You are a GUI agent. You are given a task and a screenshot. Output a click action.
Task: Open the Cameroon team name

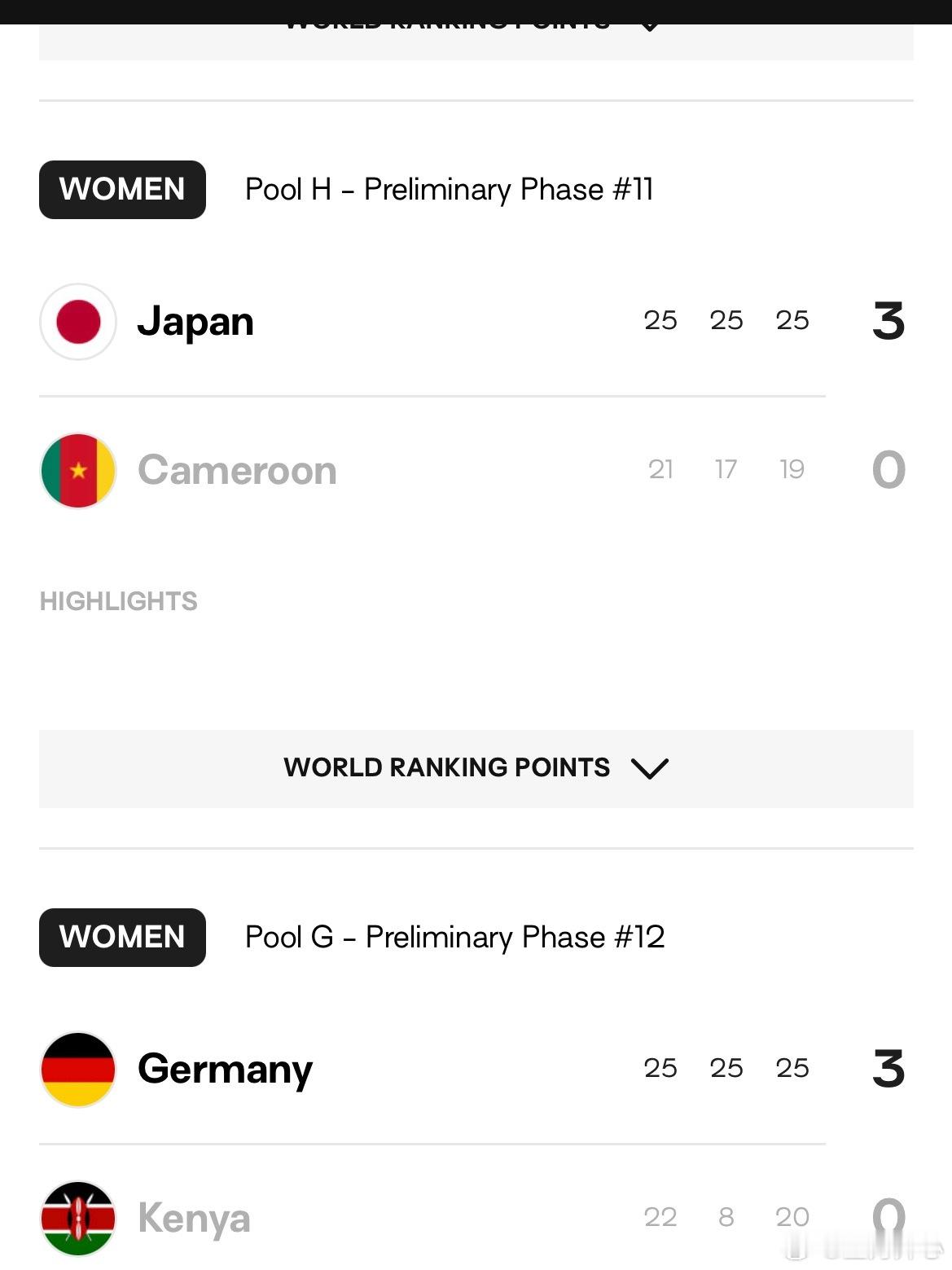coord(237,471)
